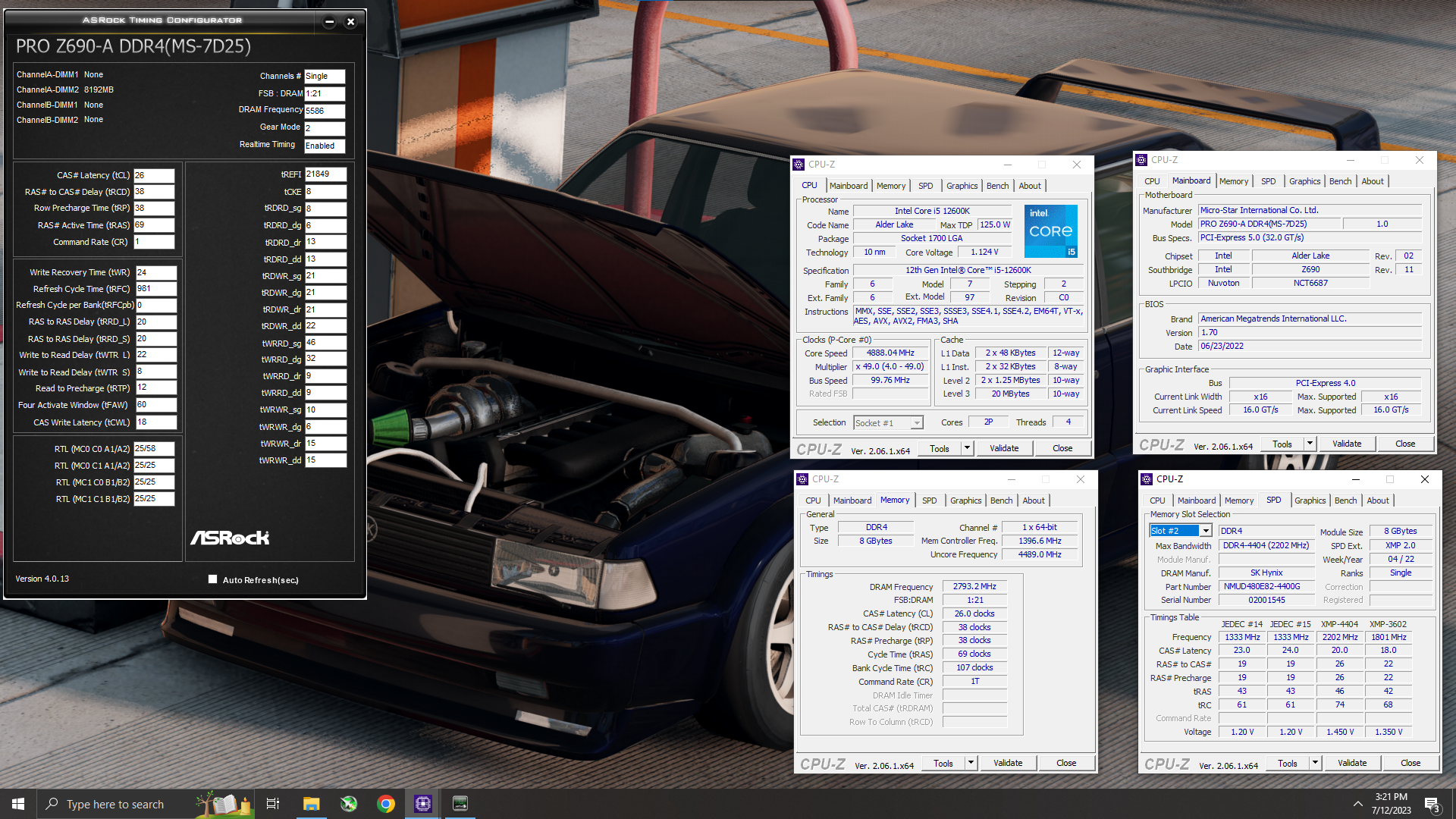The image size is (1456, 819).
Task: Open the Timing Configurator taskbar icon
Action: tap(460, 804)
